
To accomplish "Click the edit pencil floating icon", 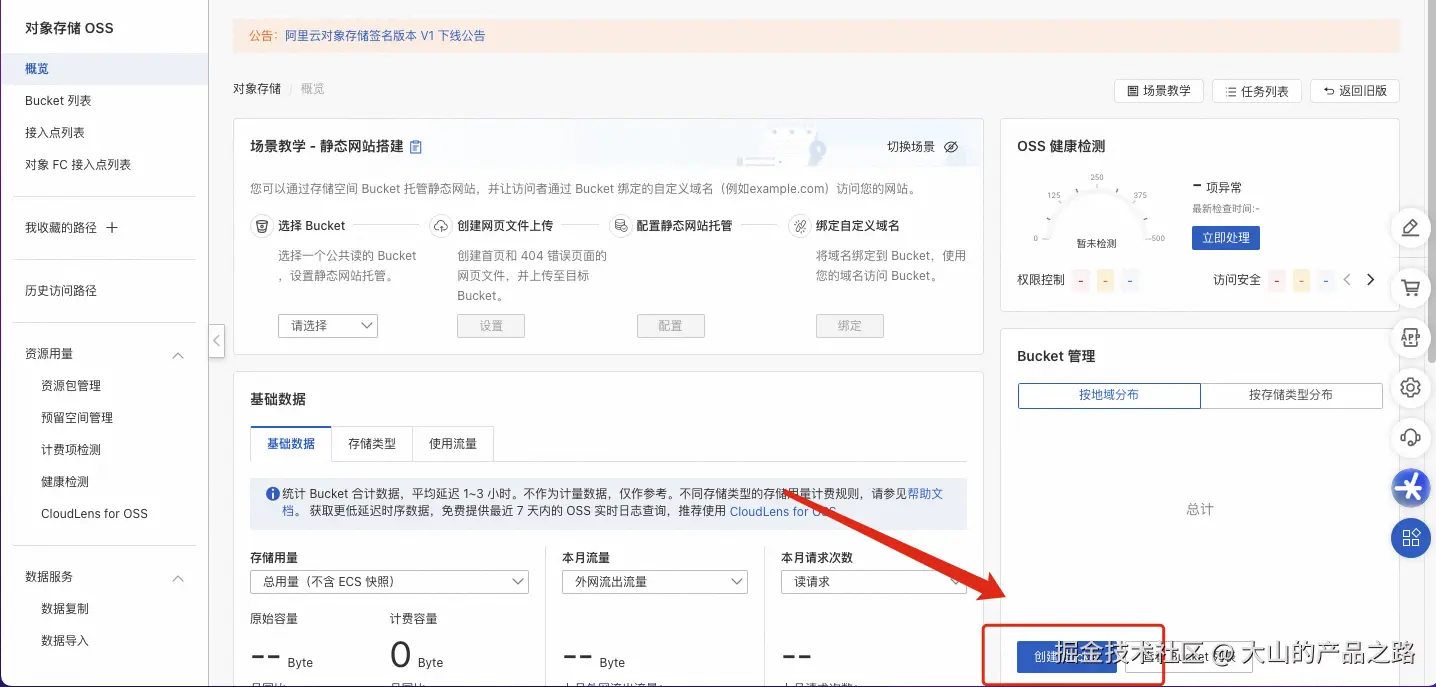I will click(x=1411, y=228).
